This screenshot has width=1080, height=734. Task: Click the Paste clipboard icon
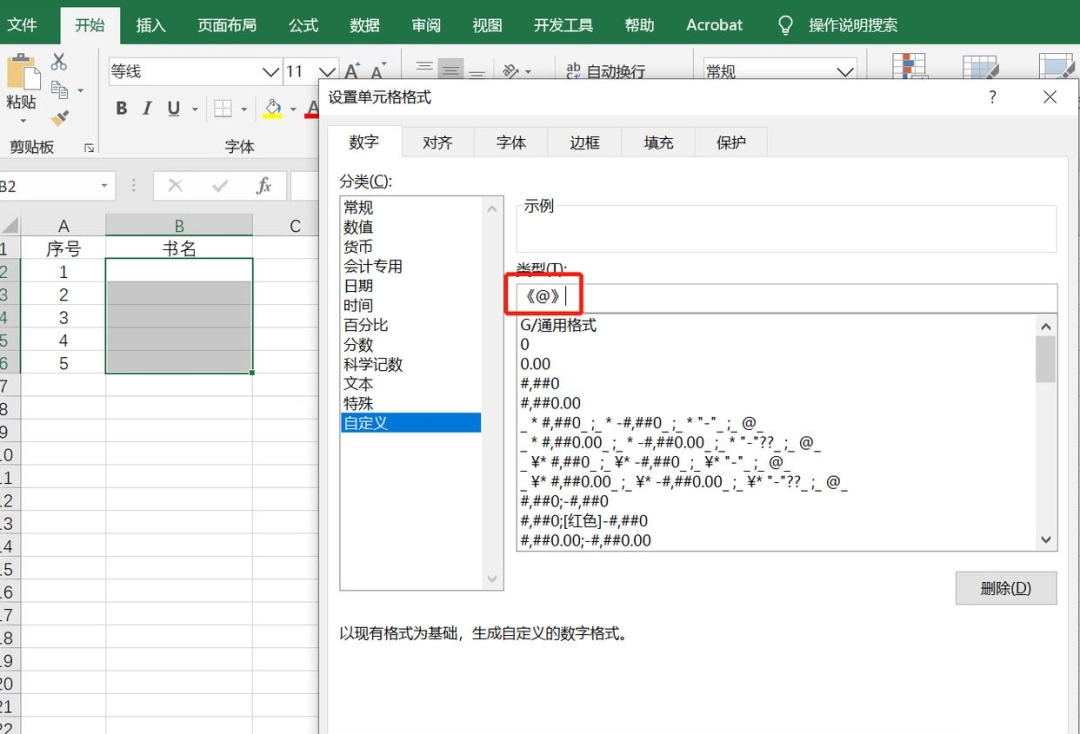[21, 72]
